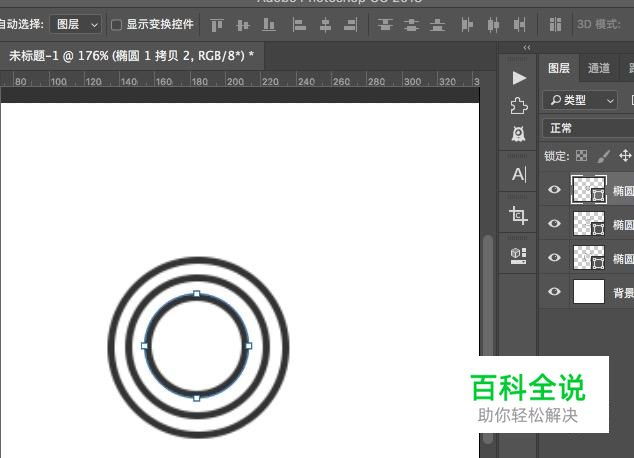Toggle eye of second ellipse layer
The height and width of the screenshot is (458, 634).
tap(554, 223)
